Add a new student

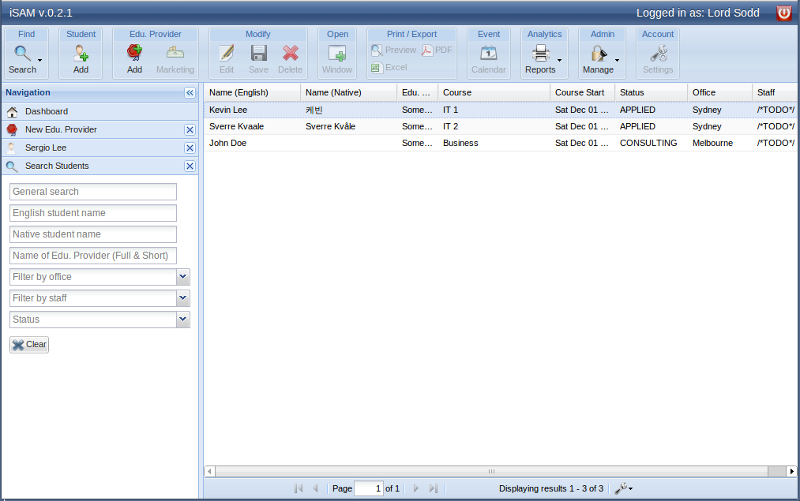click(x=81, y=60)
